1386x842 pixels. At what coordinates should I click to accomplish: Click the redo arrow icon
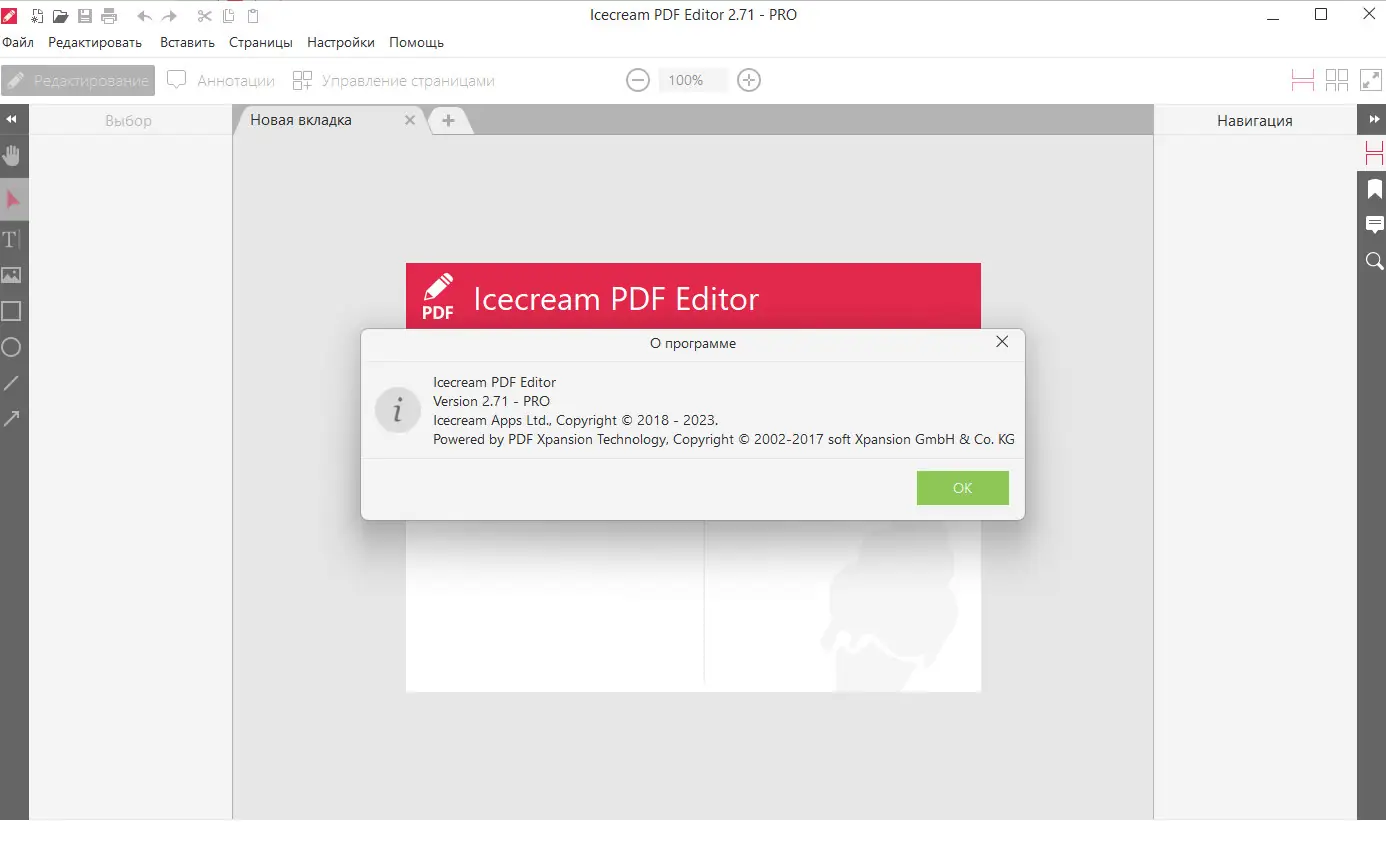(x=169, y=15)
